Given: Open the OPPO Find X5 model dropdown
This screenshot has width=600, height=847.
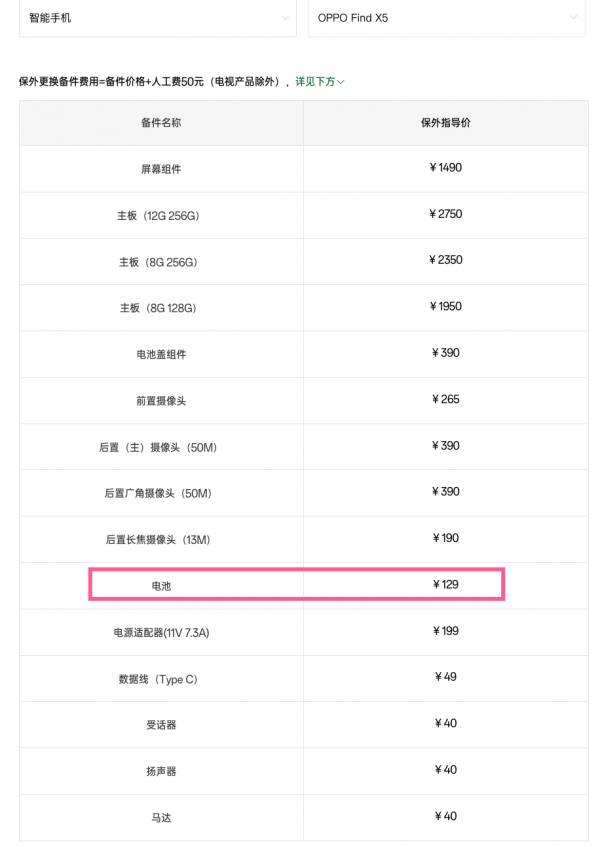Looking at the screenshot, I should (x=446, y=18).
